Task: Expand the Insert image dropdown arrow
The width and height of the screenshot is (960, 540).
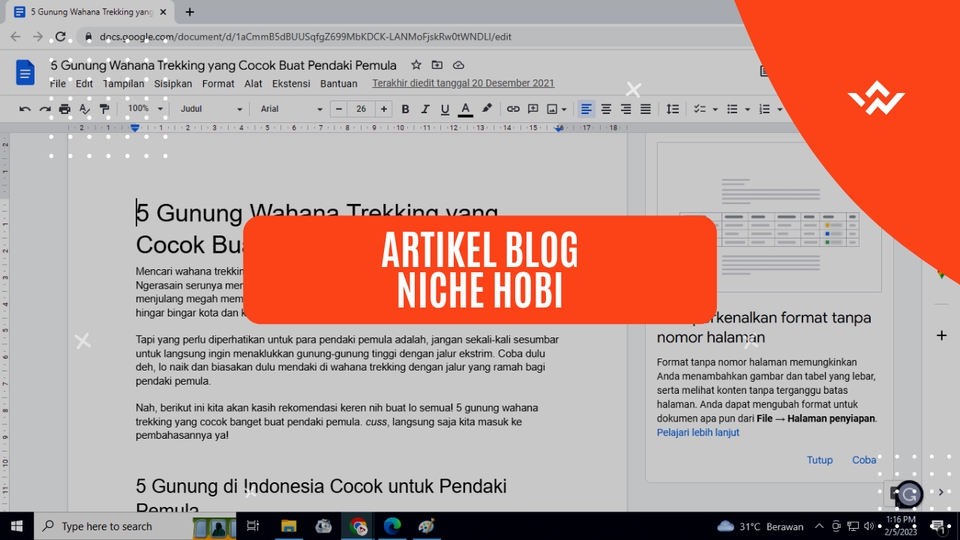Action: coord(564,110)
